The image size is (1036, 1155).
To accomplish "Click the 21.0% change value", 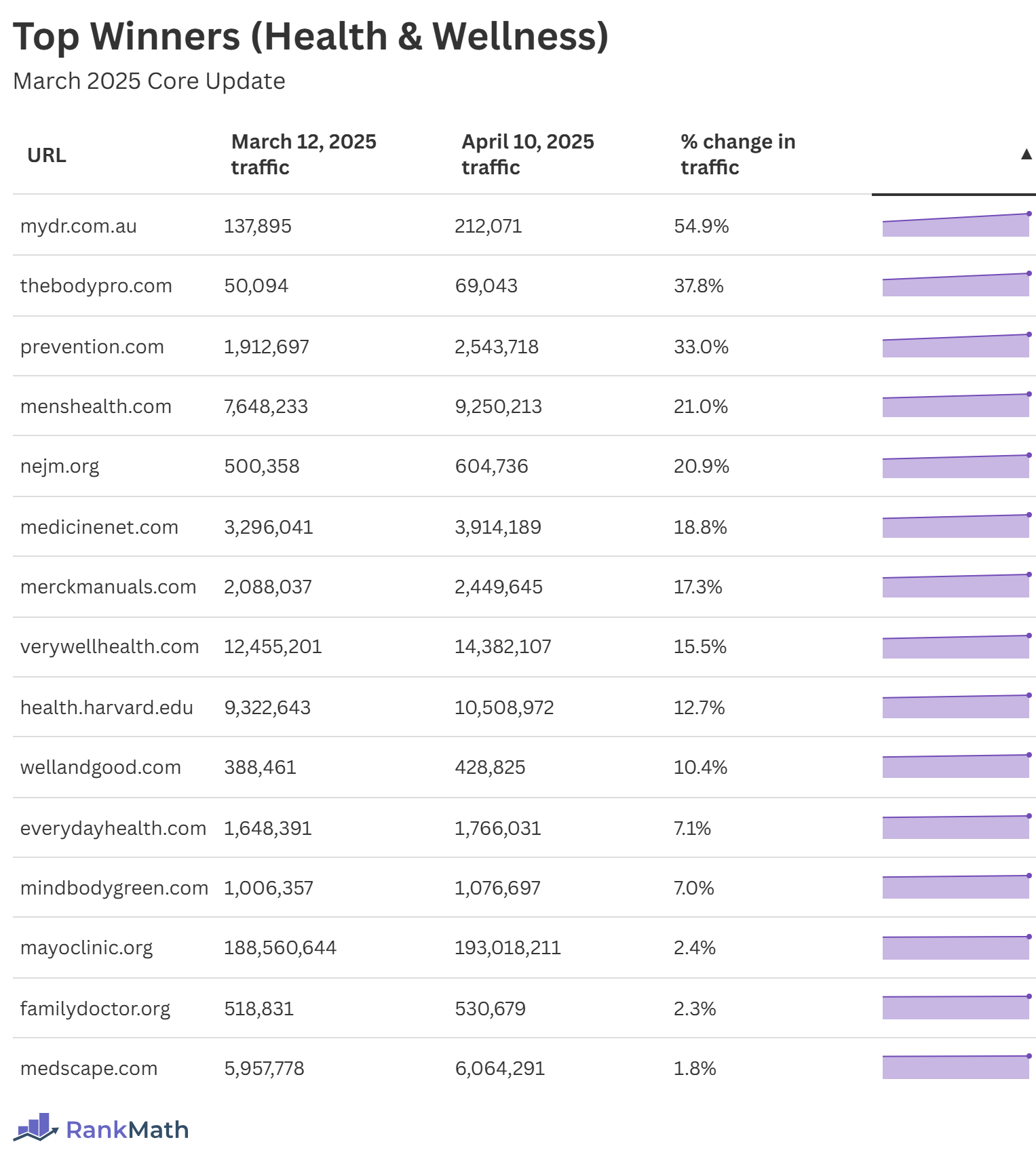I will point(701,406).
